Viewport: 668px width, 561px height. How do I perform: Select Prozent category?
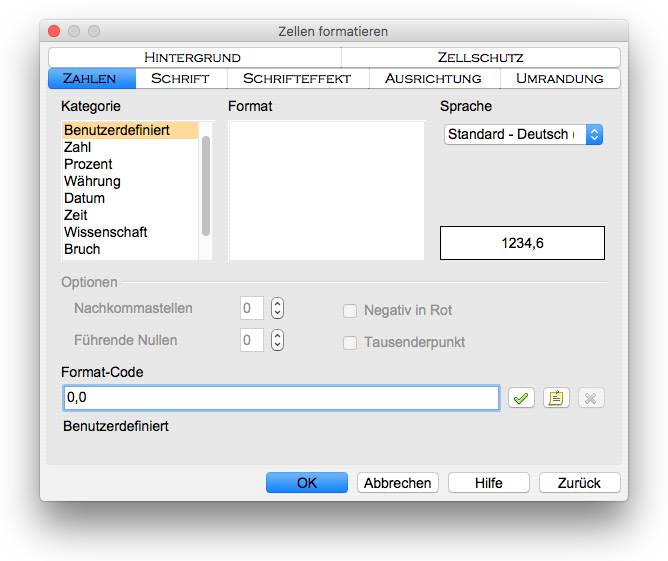pos(130,164)
